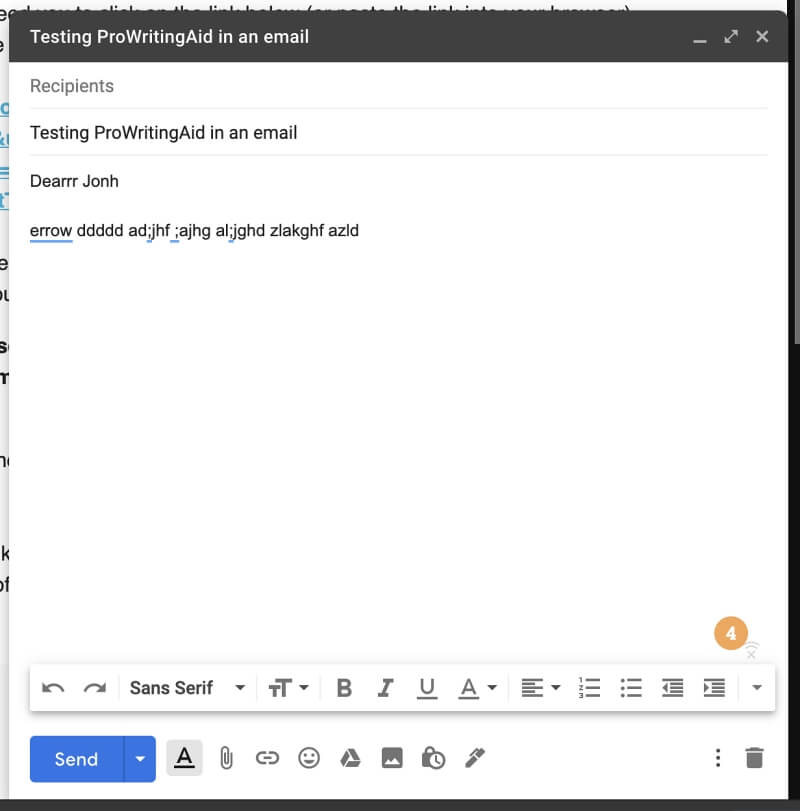Image resolution: width=800 pixels, height=811 pixels.
Task: Open the Sans Serif font dropdown
Action: click(187, 688)
